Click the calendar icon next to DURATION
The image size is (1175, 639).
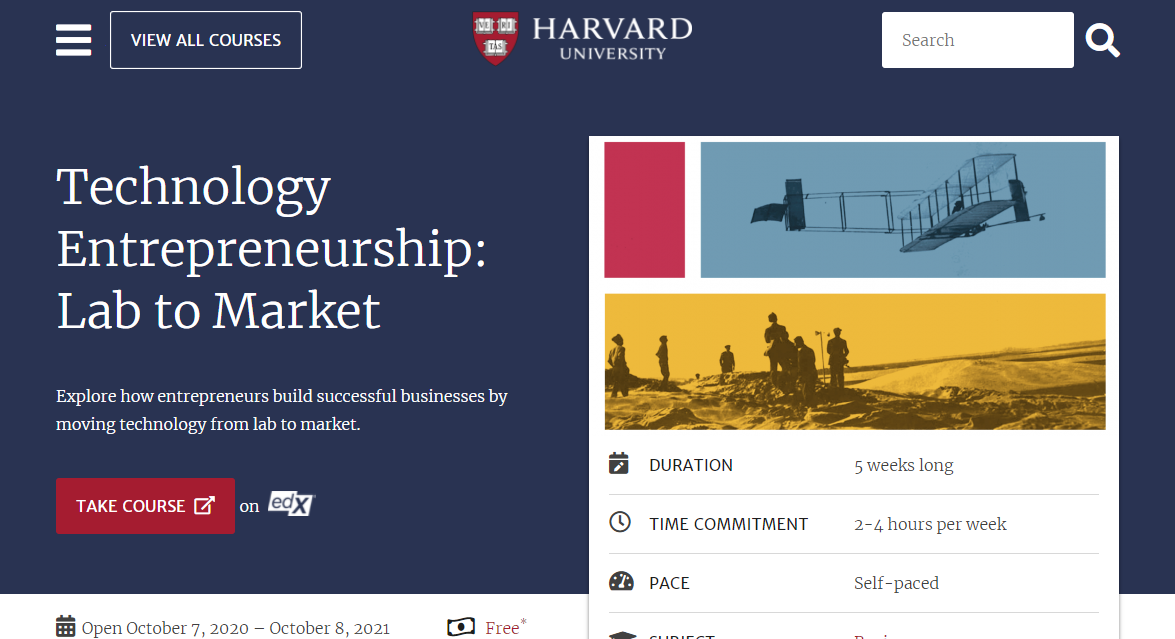click(x=619, y=463)
